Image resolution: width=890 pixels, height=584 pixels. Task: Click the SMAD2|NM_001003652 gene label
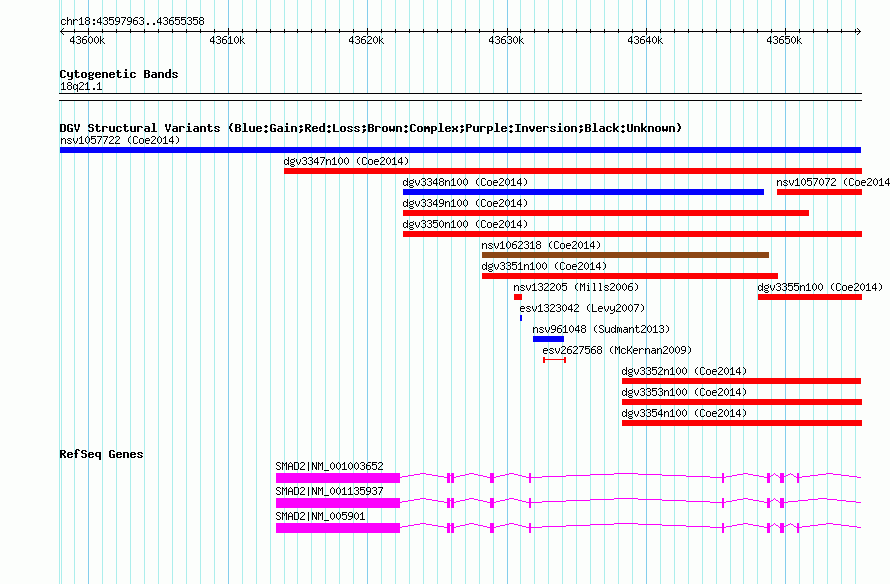pyautogui.click(x=329, y=467)
